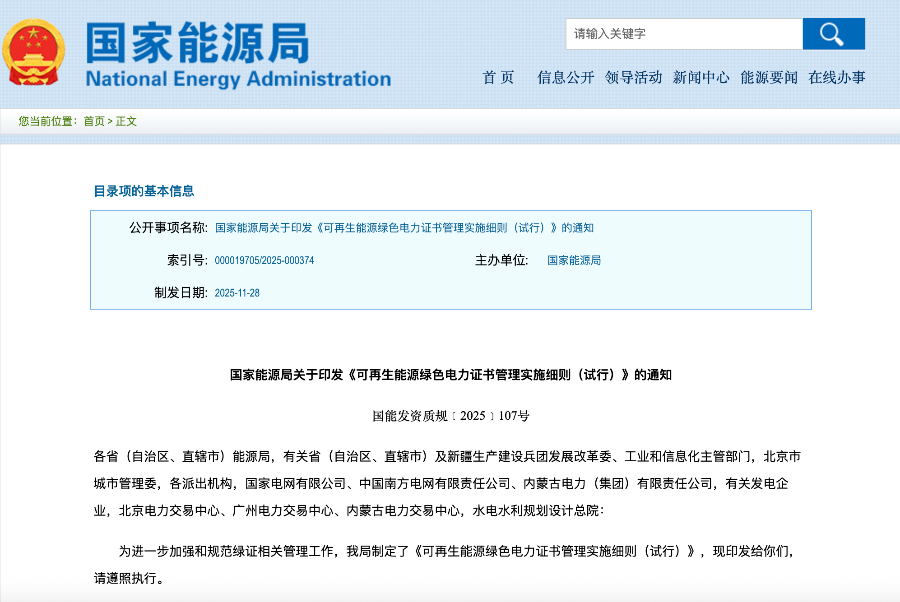This screenshot has width=900, height=602.
Task: Click the 国家能源局 host unit link
Action: point(574,259)
